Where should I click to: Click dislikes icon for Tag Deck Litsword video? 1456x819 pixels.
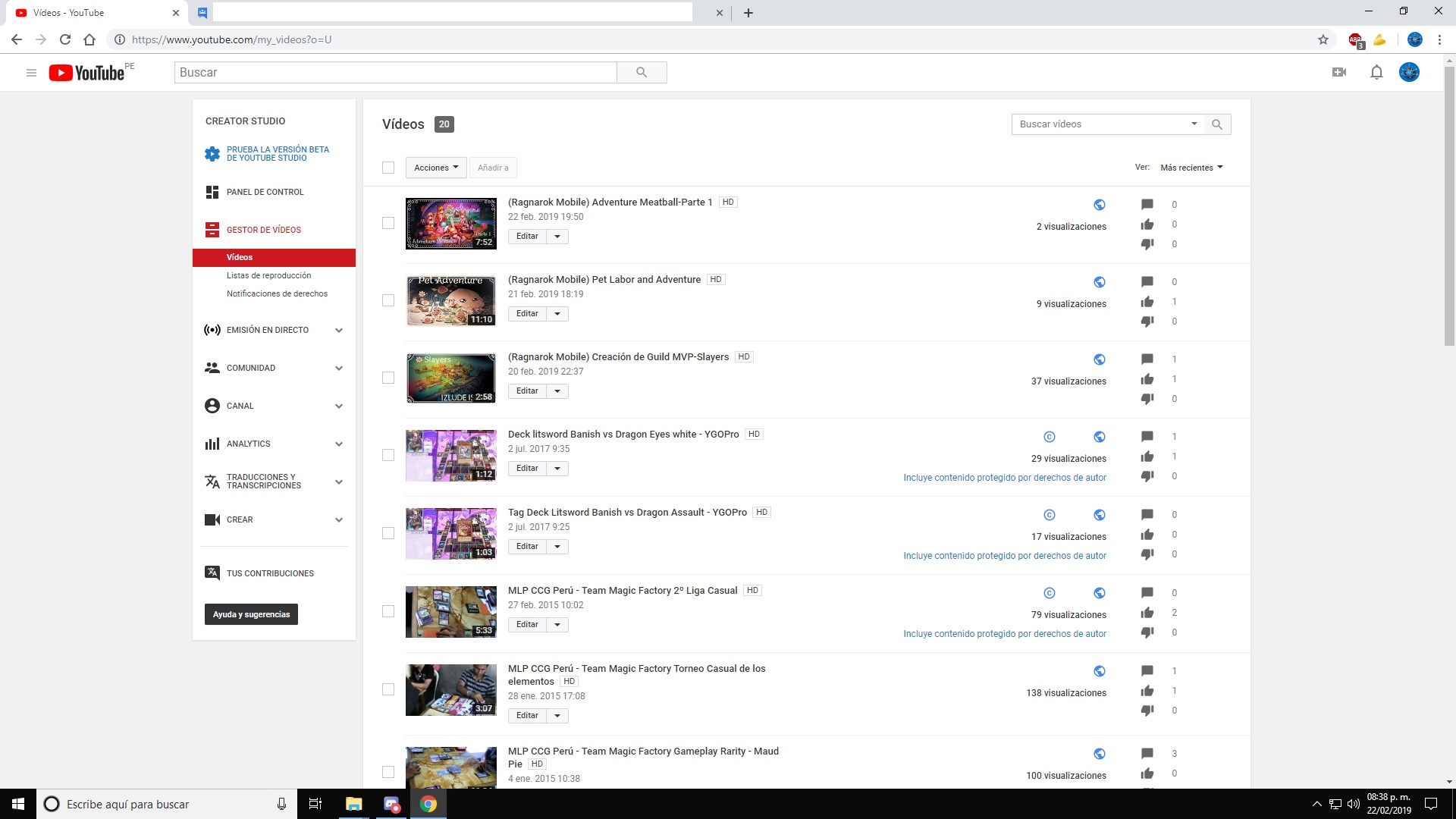1147,554
